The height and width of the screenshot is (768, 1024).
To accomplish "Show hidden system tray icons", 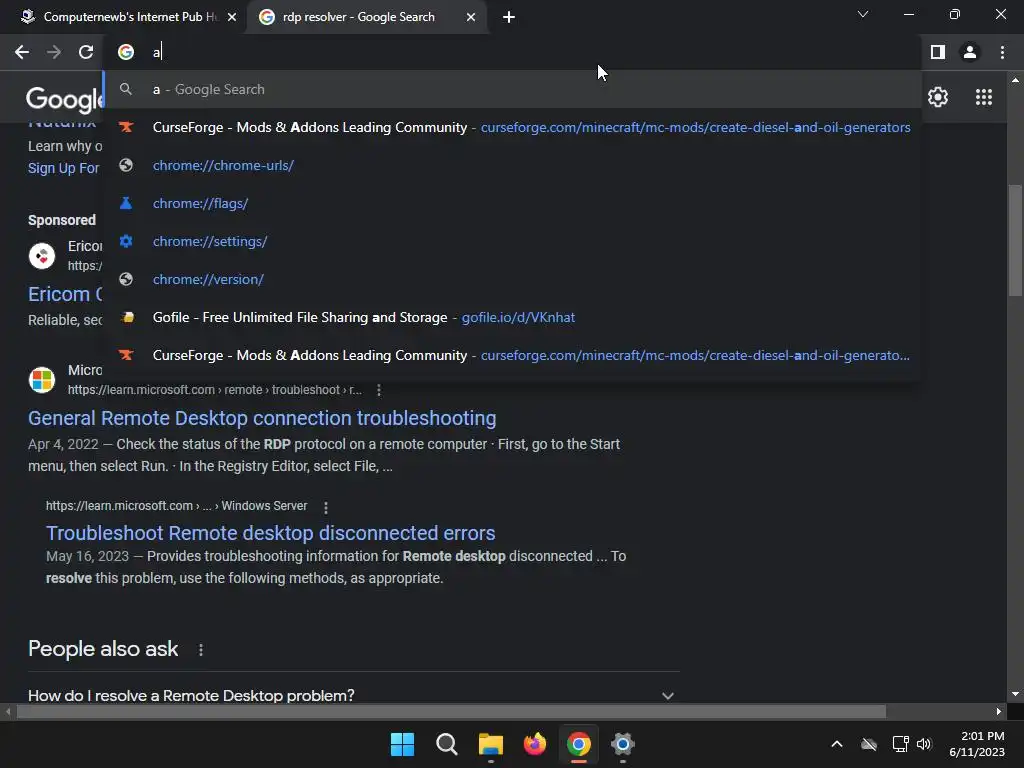I will 837,744.
